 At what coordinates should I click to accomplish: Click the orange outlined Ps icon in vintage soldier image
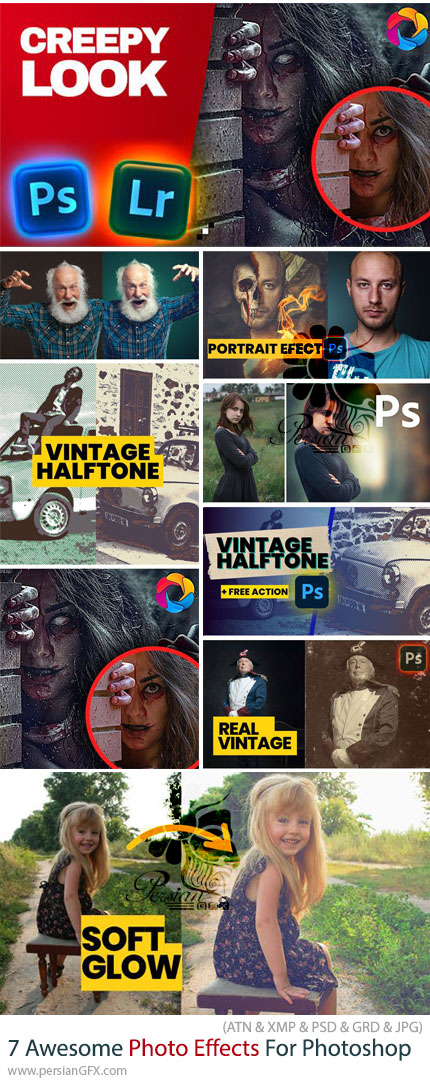coord(414,658)
